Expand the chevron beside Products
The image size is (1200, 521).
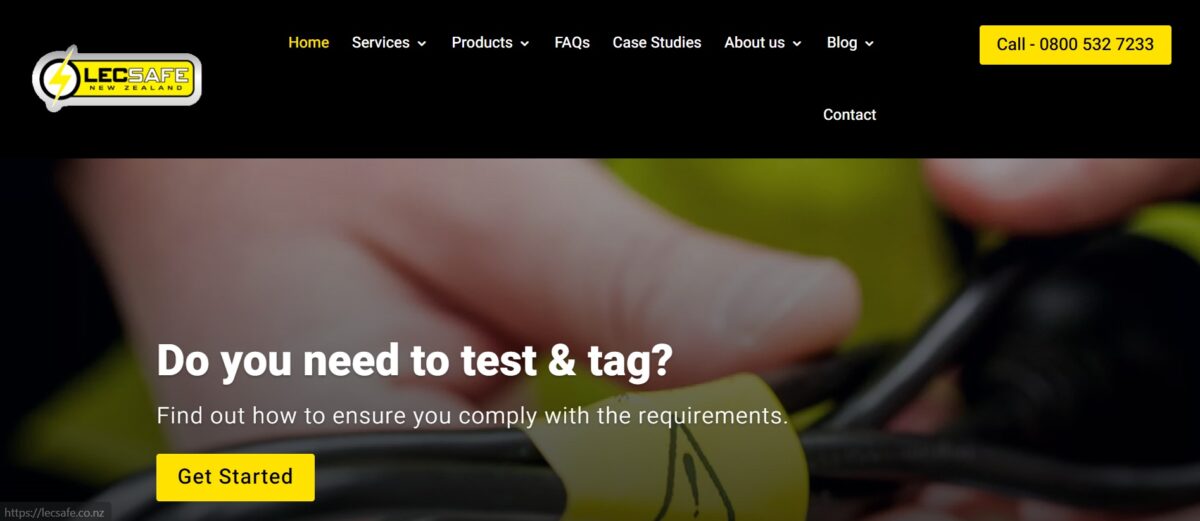click(x=525, y=44)
